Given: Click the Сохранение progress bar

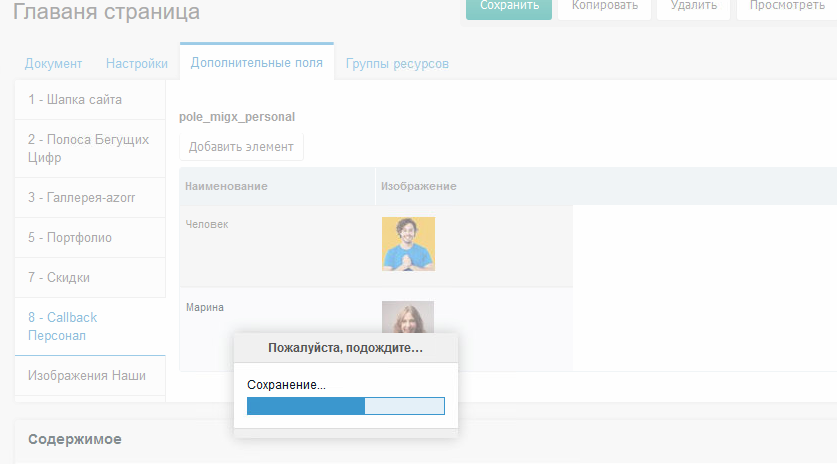Looking at the screenshot, I should click(345, 405).
